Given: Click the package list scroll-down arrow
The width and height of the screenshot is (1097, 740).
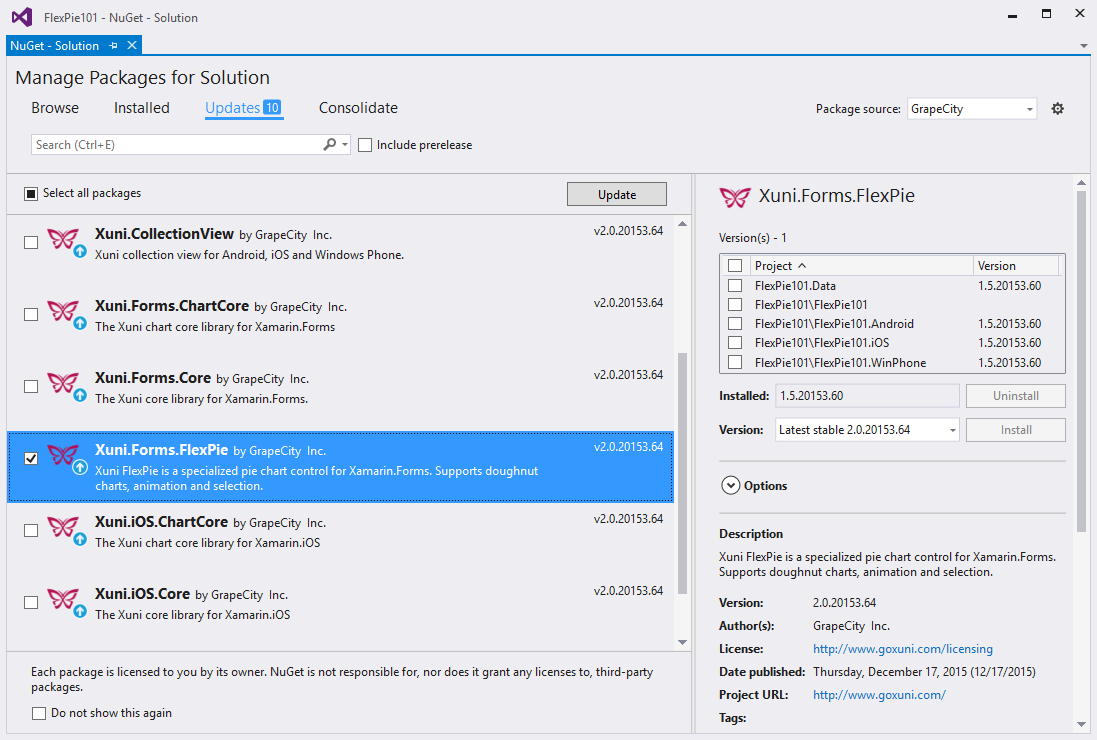Looking at the screenshot, I should 682,642.
